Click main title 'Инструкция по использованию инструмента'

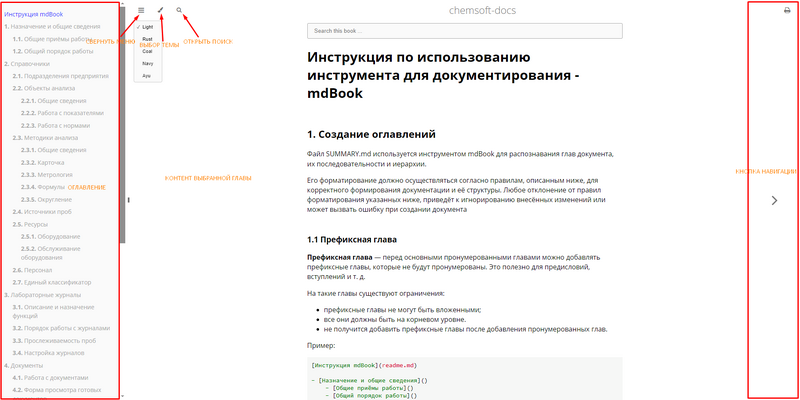pyautogui.click(x=443, y=75)
